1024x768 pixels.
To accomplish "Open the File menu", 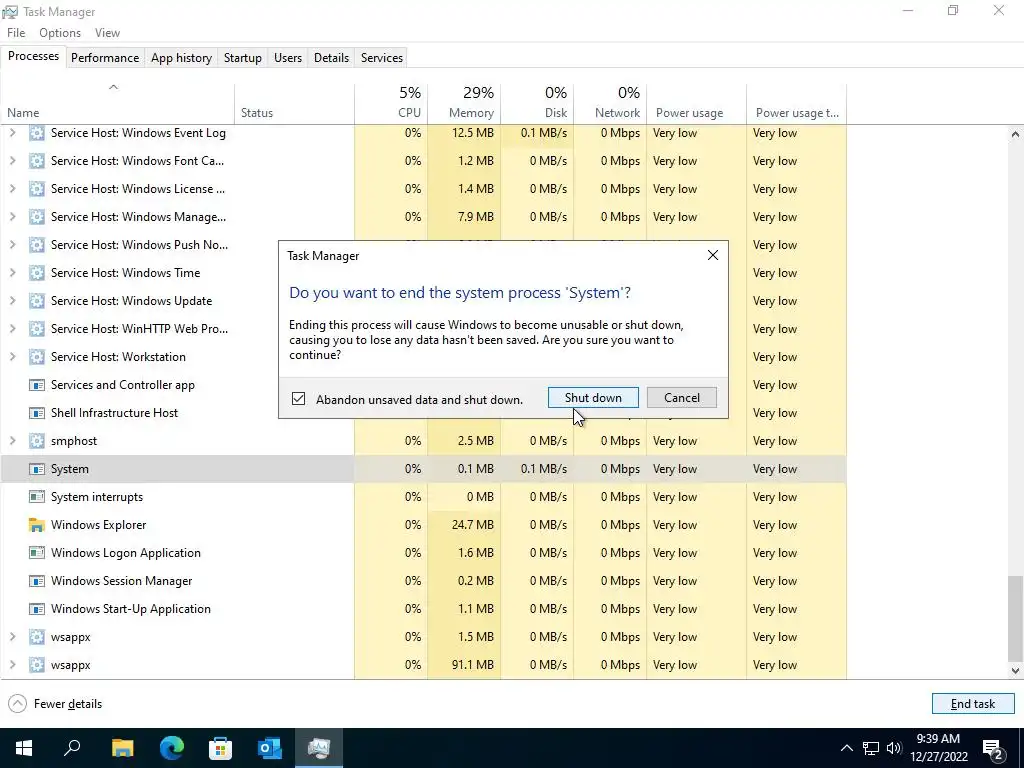I will coord(16,33).
